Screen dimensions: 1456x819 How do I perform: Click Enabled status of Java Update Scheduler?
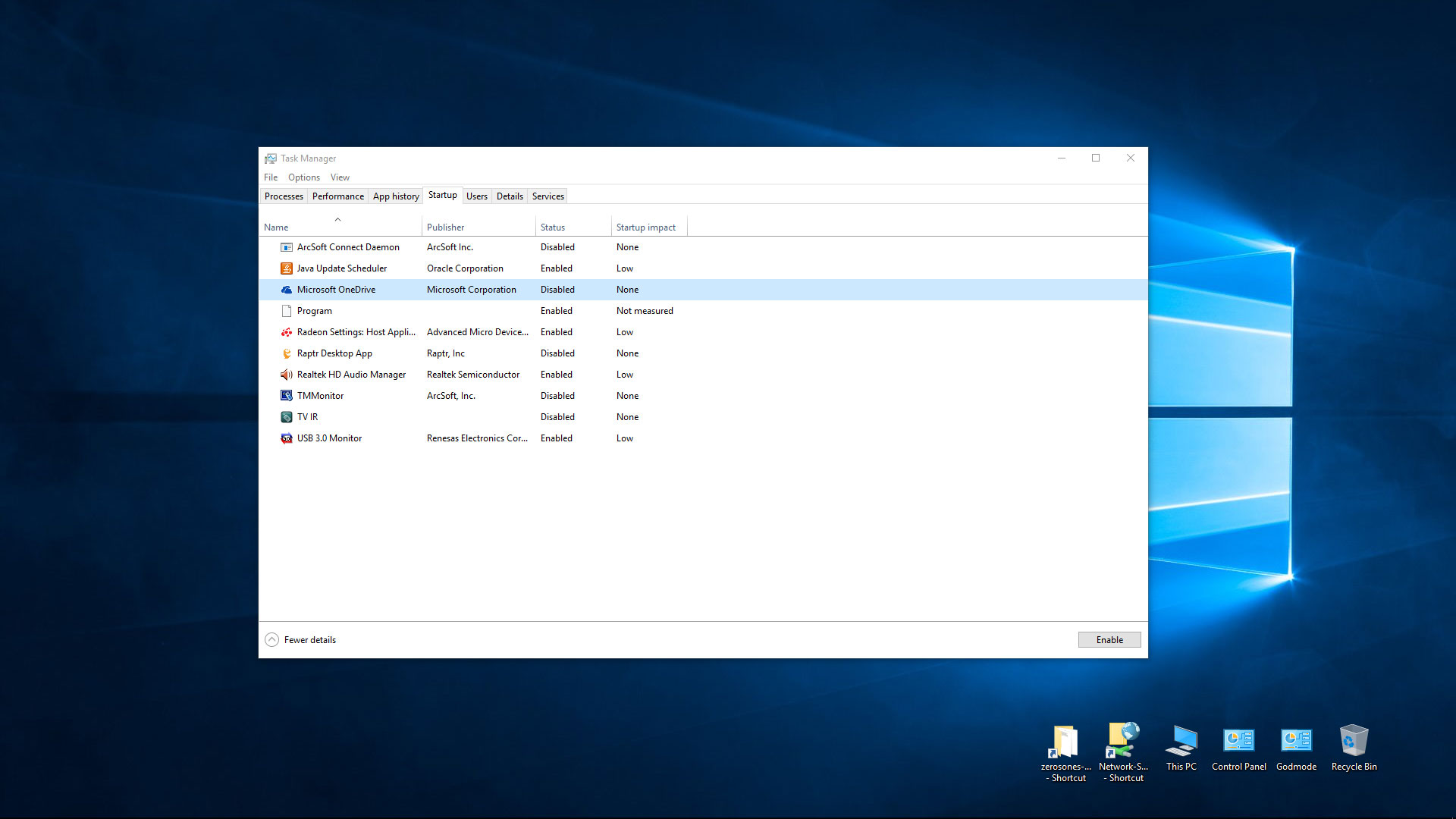click(556, 268)
